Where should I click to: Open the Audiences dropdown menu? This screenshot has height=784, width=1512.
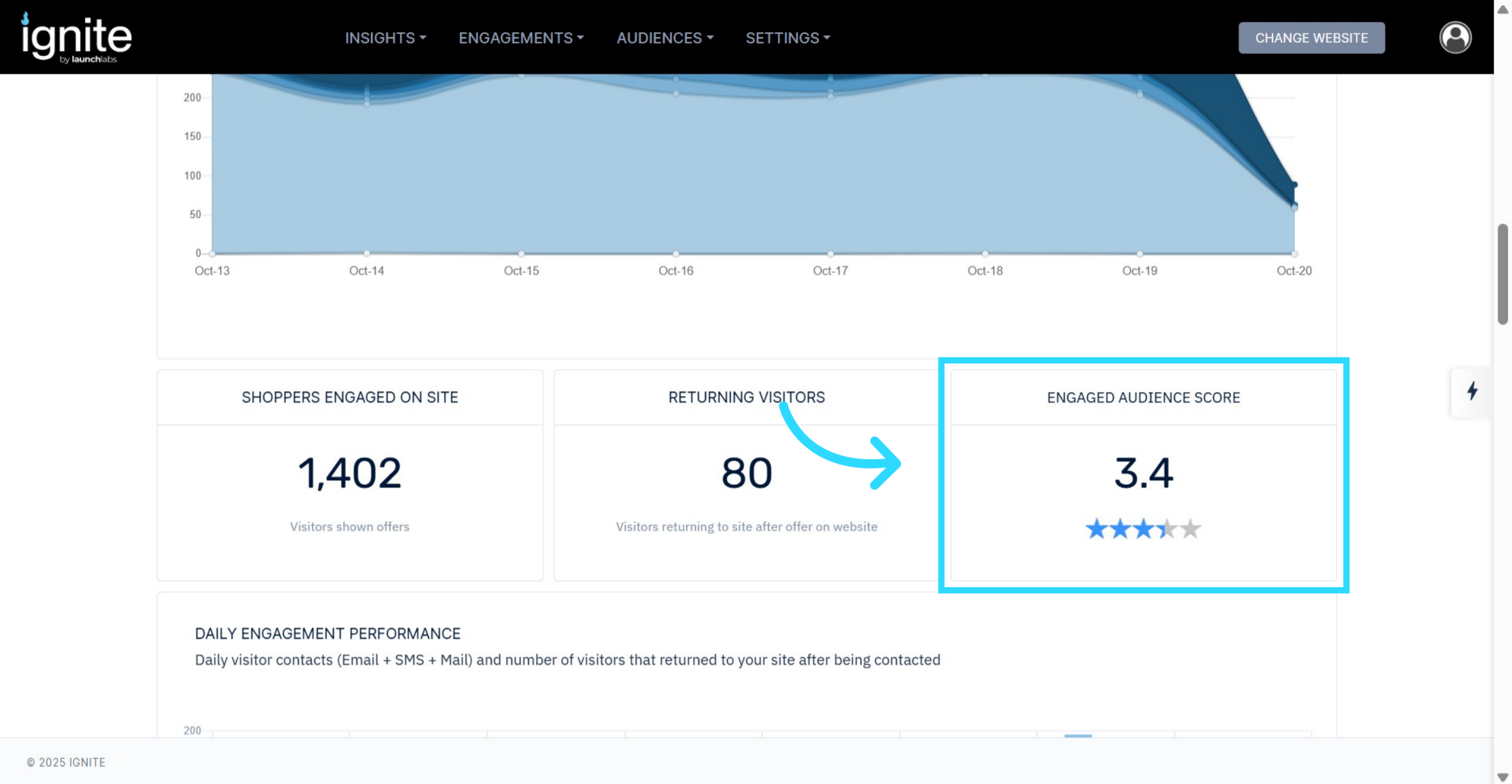(x=665, y=38)
